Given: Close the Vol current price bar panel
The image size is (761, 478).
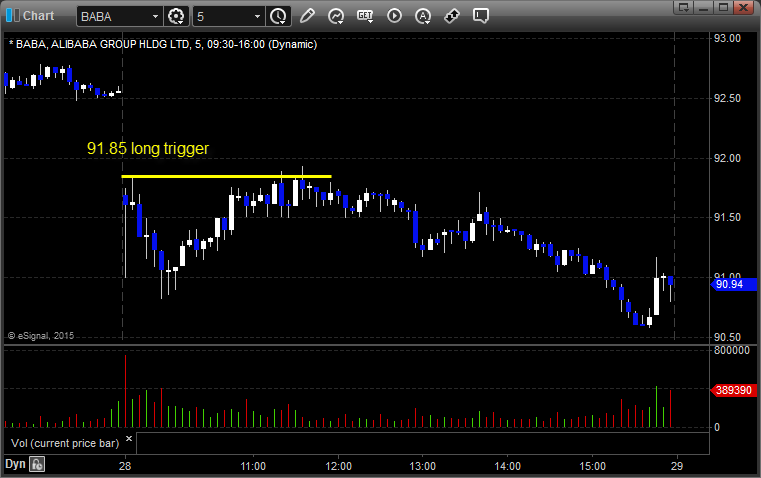Looking at the screenshot, I should point(129,439).
